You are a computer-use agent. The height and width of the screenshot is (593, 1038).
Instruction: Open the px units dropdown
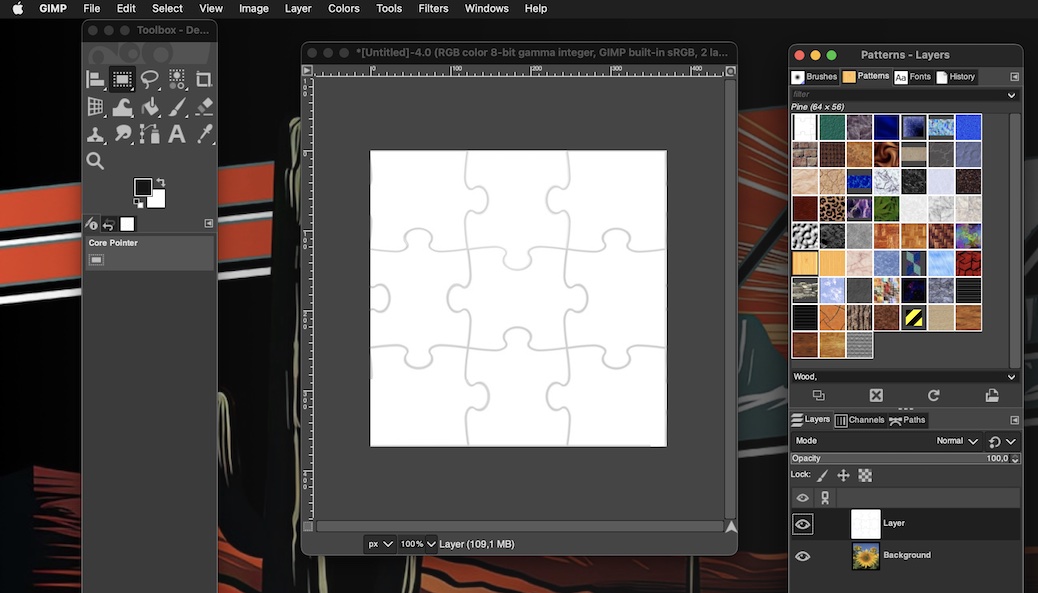coord(380,544)
